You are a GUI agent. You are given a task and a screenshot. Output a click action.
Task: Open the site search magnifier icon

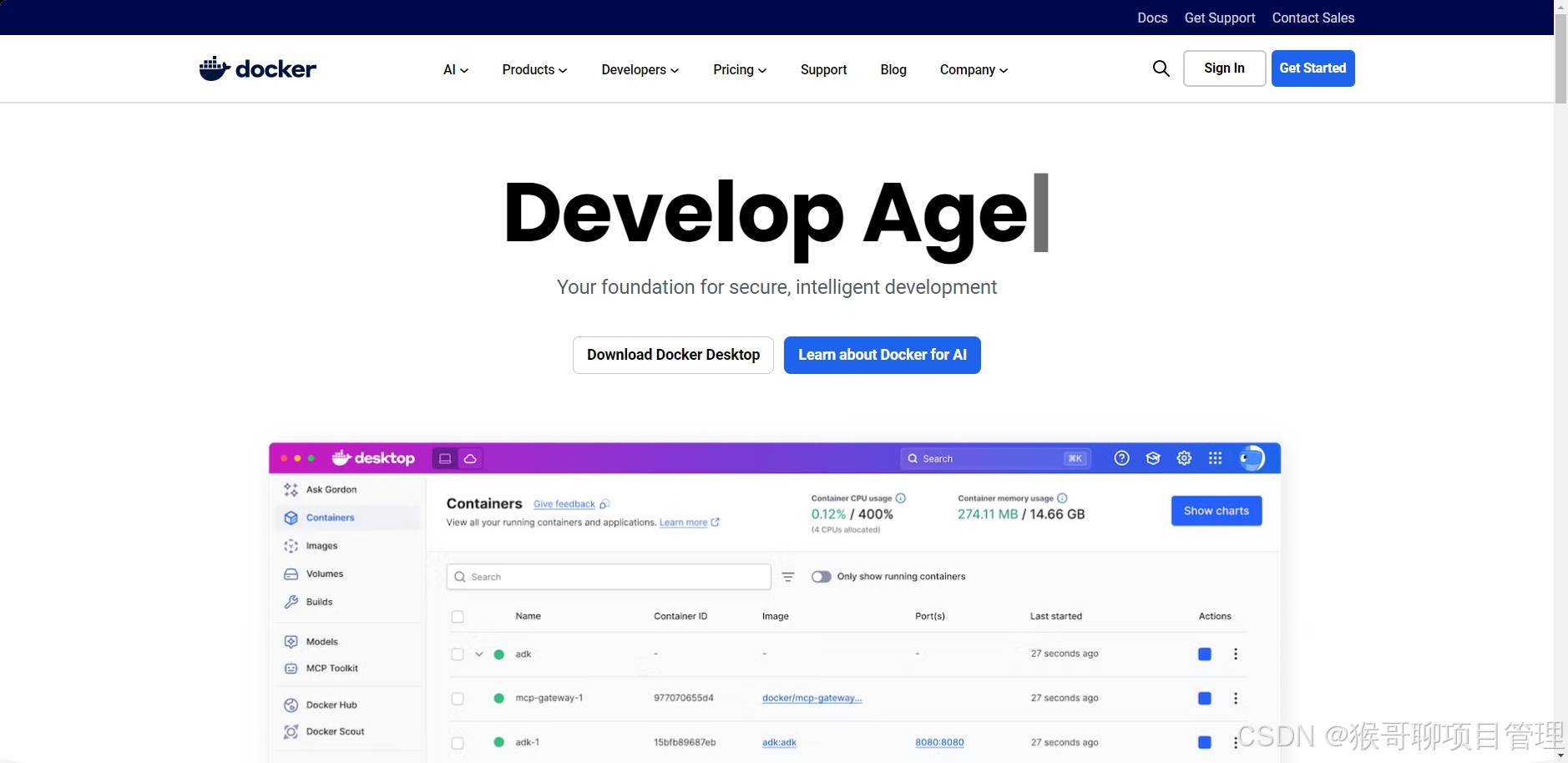click(x=1161, y=68)
